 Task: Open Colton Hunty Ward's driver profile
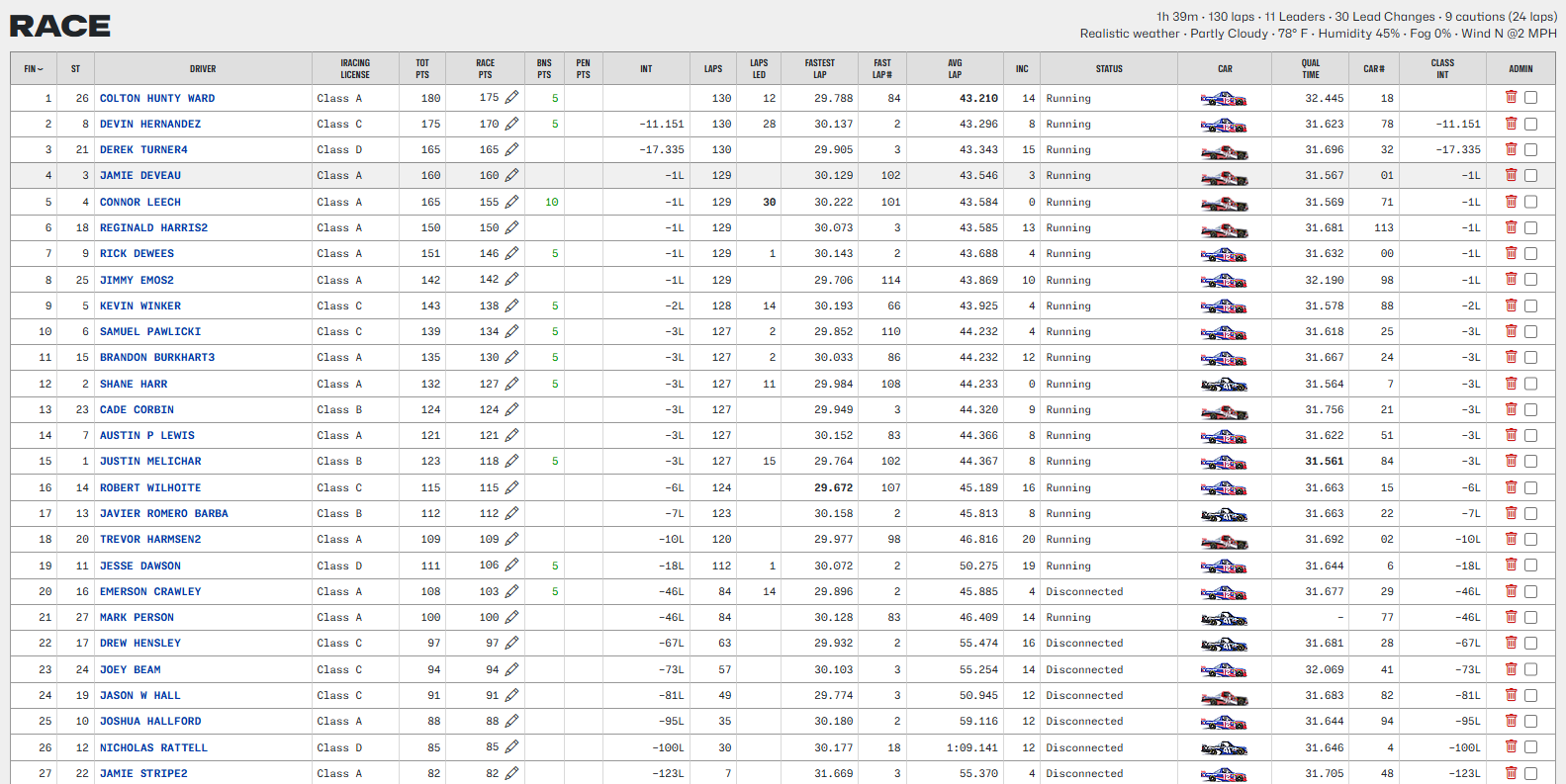[157, 98]
